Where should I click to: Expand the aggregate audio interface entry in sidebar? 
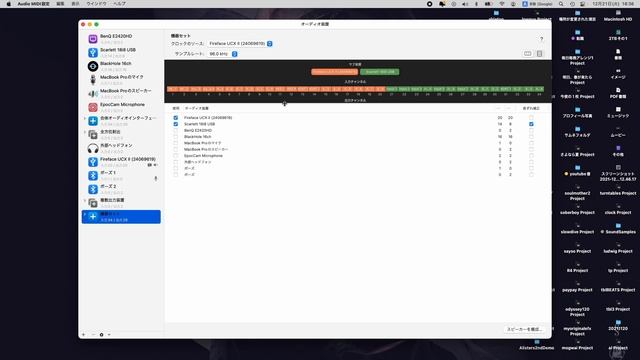click(85, 118)
